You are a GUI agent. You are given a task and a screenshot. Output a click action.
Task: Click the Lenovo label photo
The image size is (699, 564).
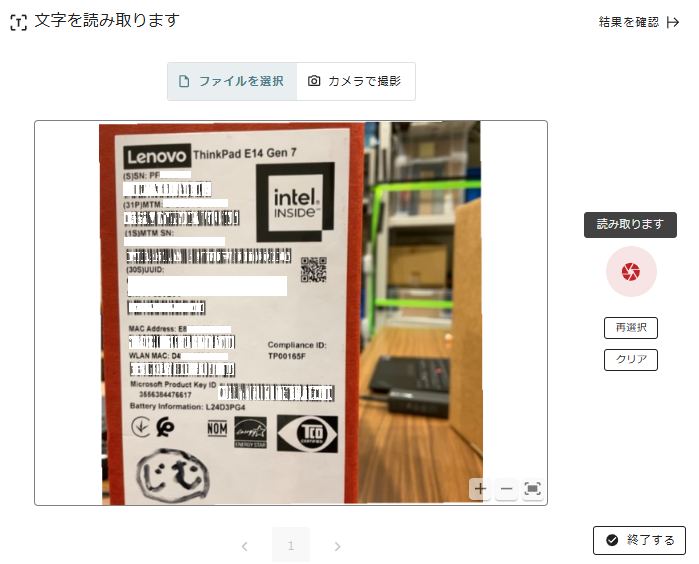pyautogui.click(x=290, y=313)
